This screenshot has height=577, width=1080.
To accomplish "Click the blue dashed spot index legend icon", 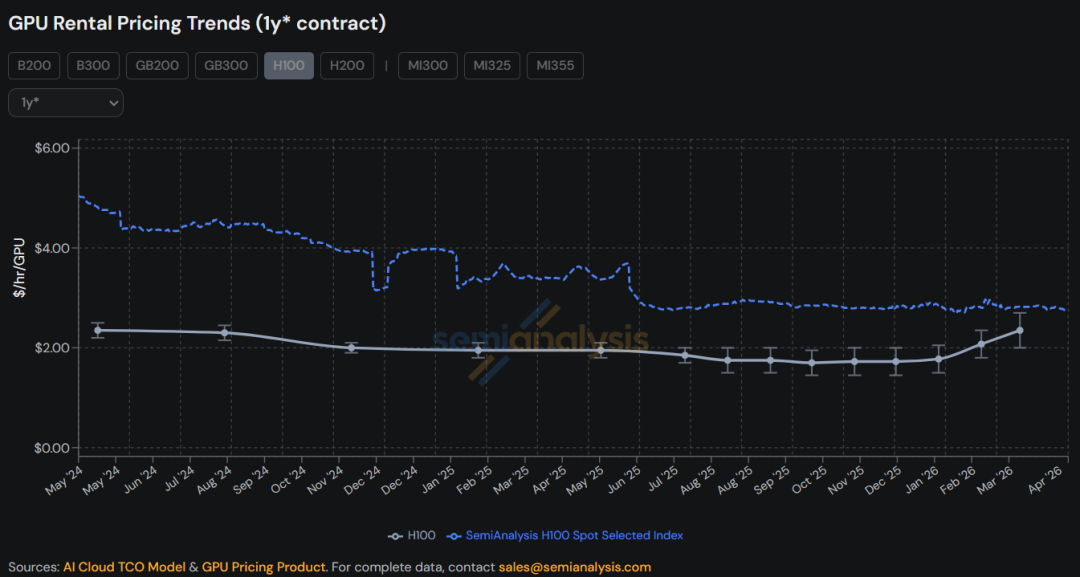I will coord(454,536).
